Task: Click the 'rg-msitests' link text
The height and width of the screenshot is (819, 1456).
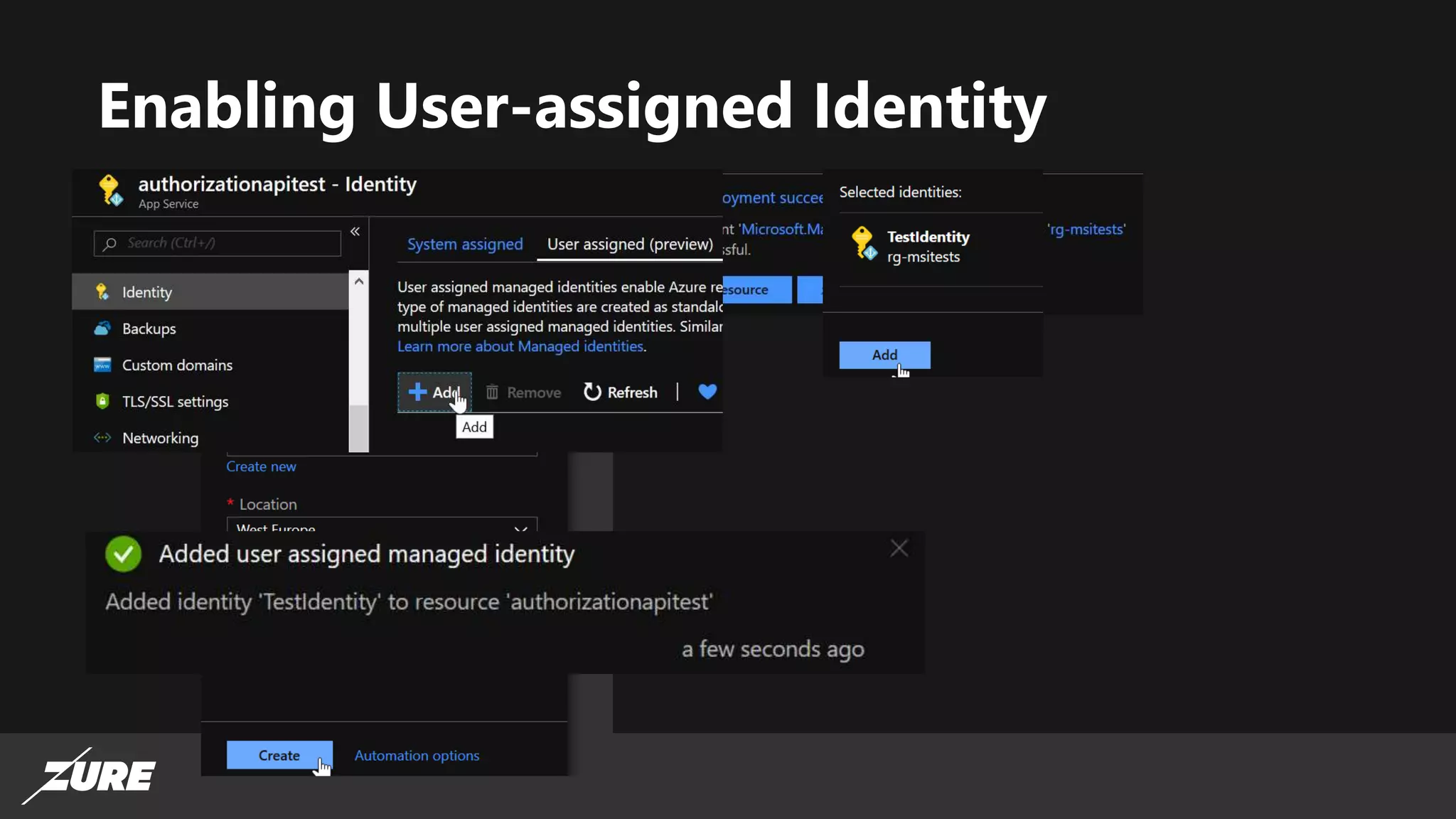Action: (x=1086, y=229)
